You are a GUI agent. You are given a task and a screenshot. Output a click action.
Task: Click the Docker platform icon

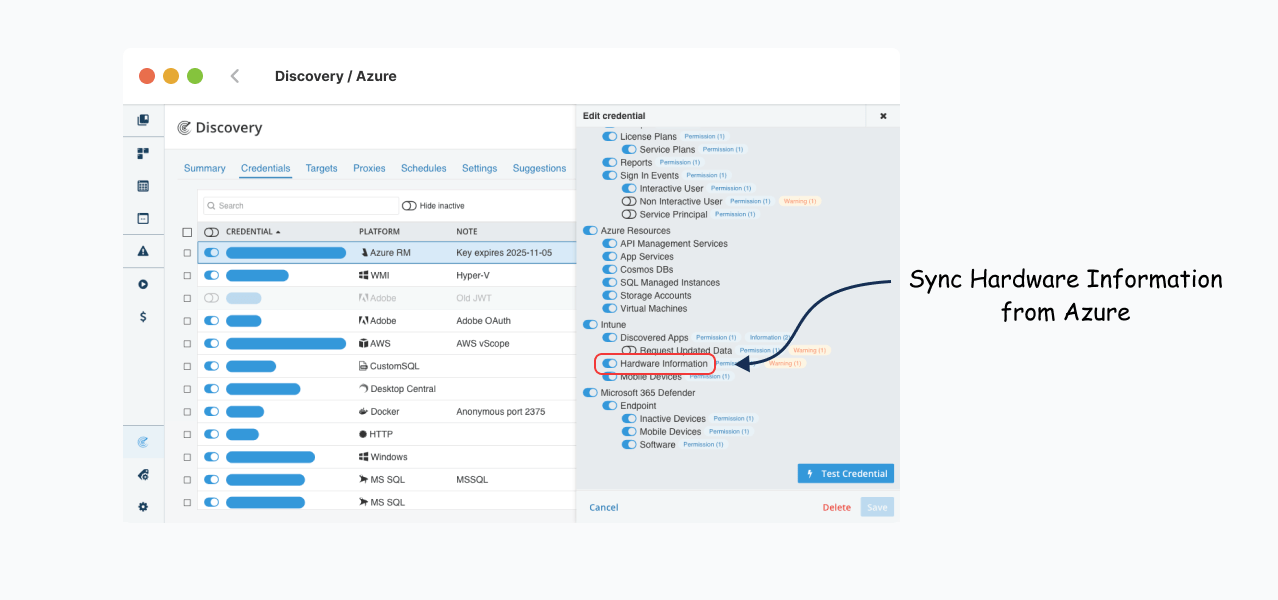pyautogui.click(x=364, y=412)
